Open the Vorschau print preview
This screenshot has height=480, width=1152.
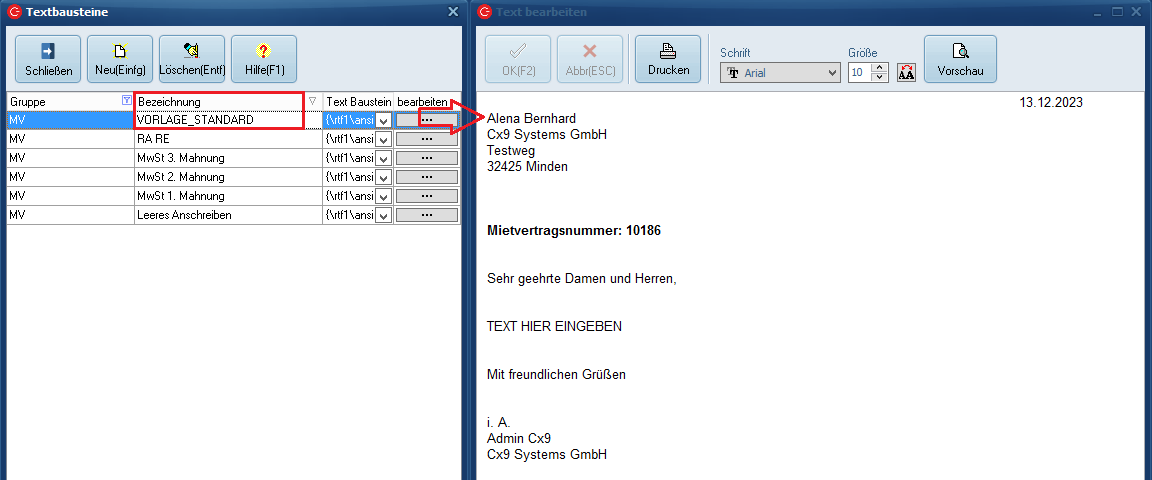point(960,59)
